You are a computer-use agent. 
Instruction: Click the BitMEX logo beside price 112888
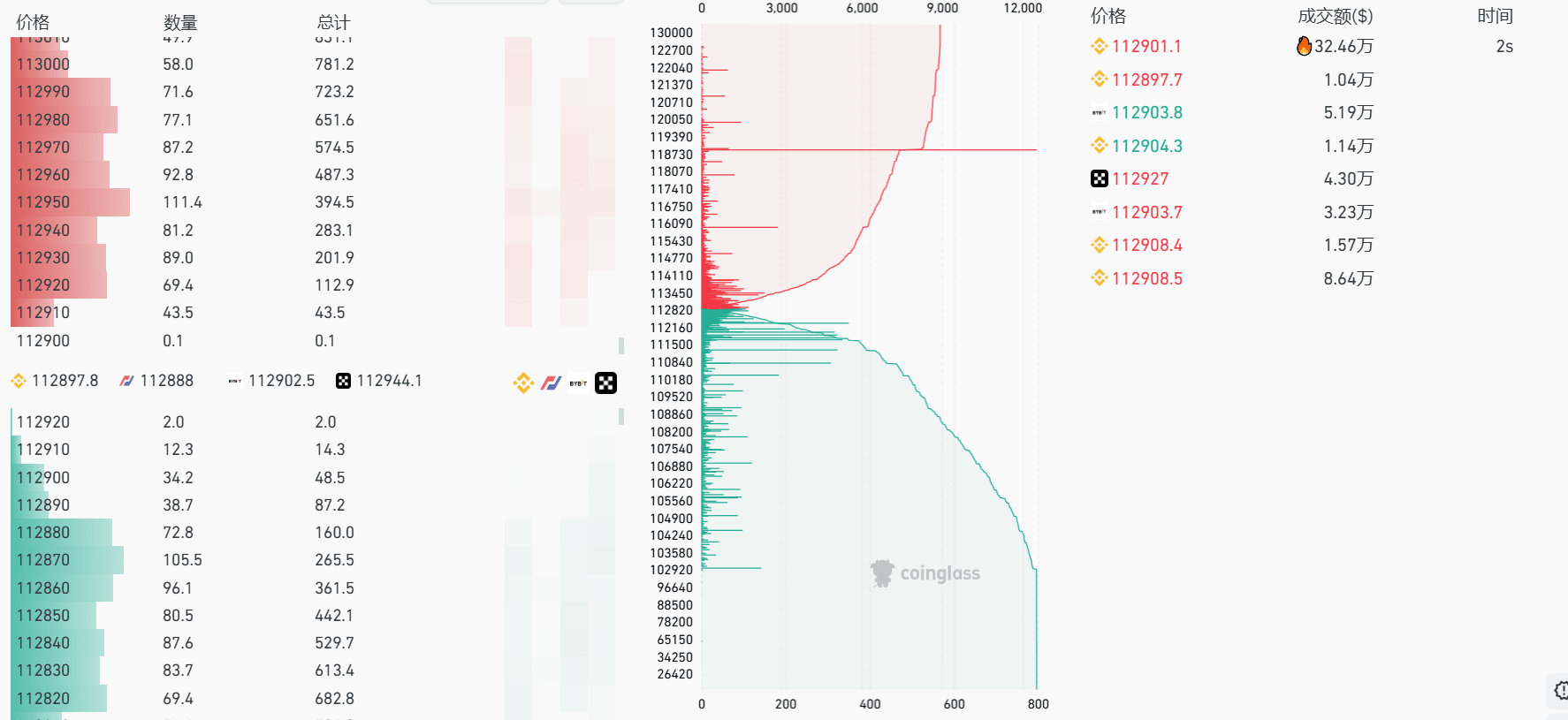(x=127, y=381)
